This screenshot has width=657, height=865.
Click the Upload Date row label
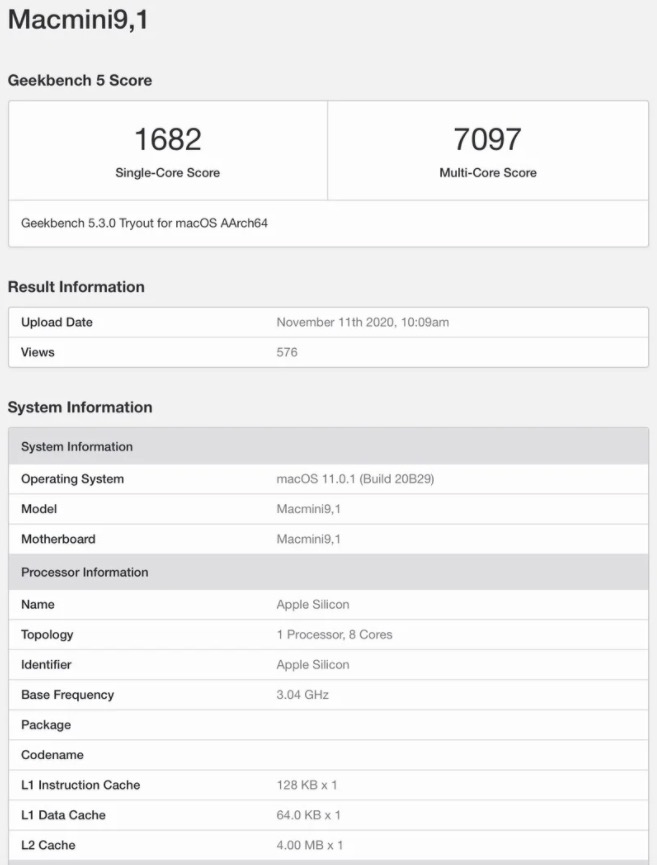[x=57, y=322]
